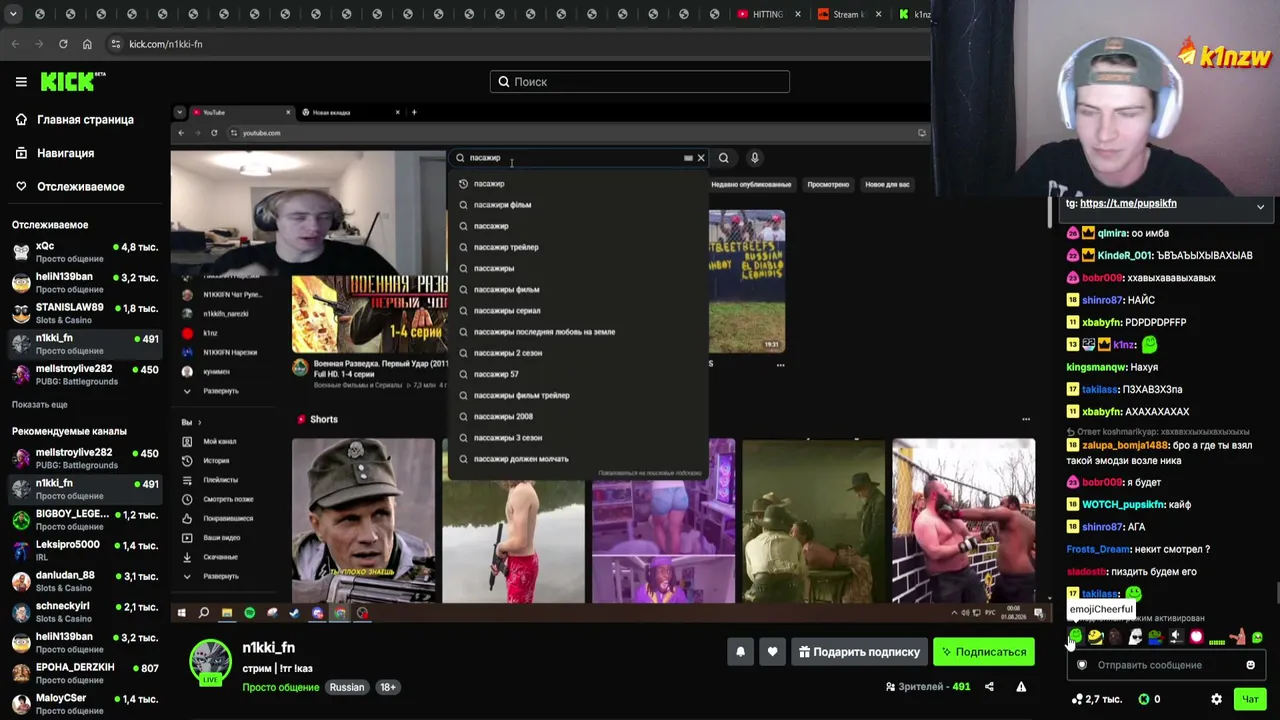Choose the "пассажир трейлер" search suggestion
The image size is (1280, 720).
(506, 247)
